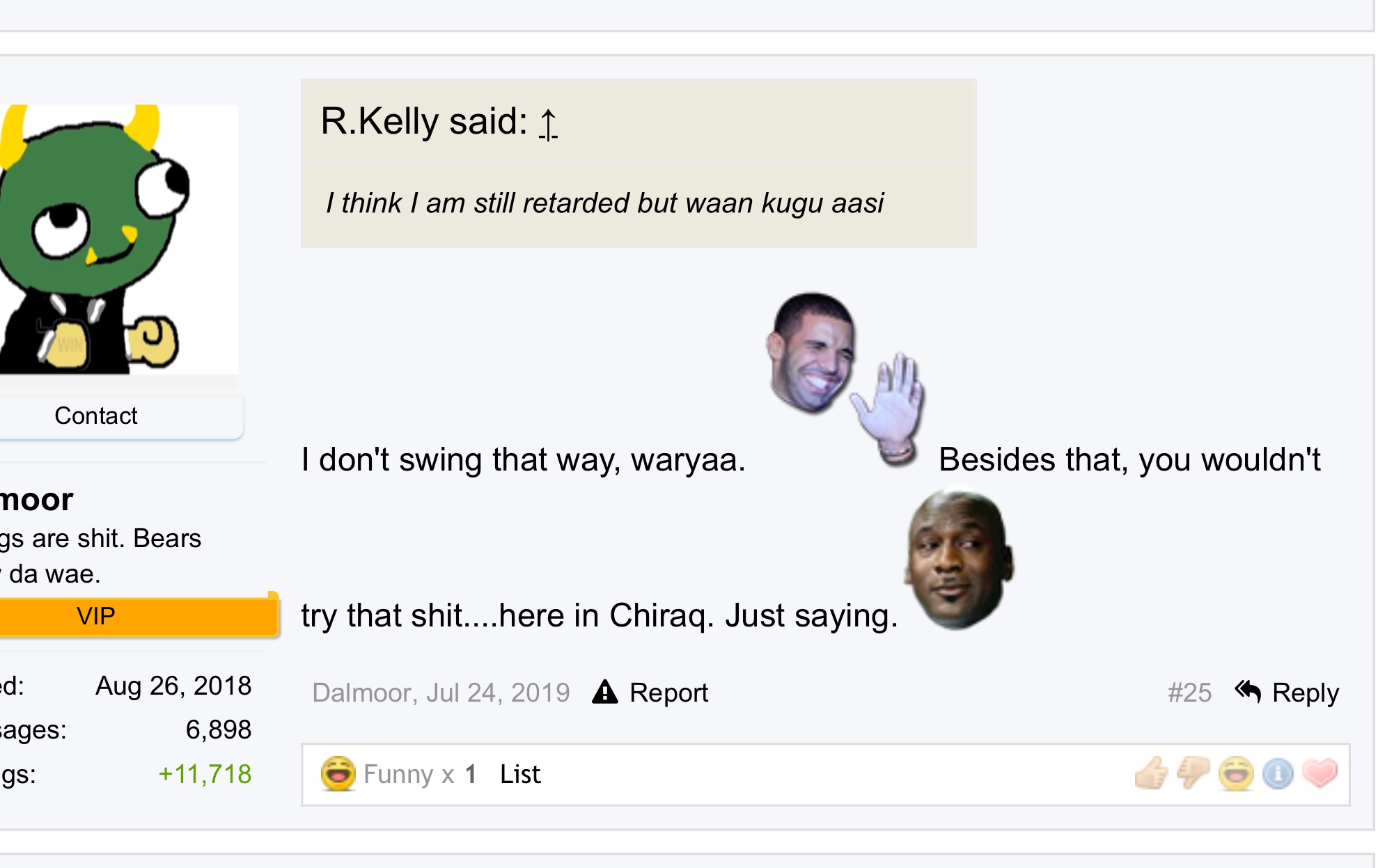Click the pink heart Love icon
This screenshot has width=1378, height=868.
click(x=1320, y=772)
